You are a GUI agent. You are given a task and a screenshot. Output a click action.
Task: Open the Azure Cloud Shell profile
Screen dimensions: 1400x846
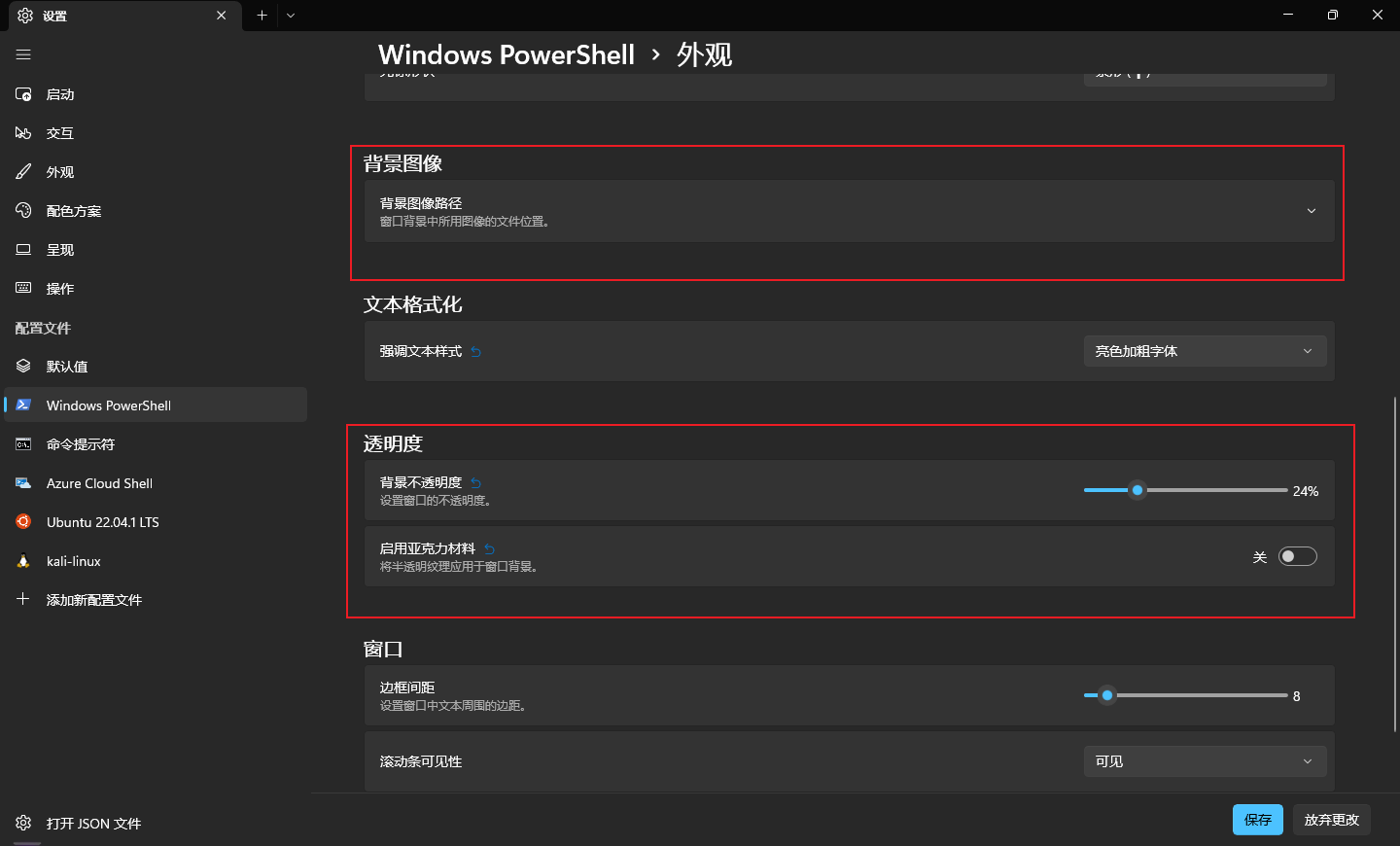(x=99, y=483)
